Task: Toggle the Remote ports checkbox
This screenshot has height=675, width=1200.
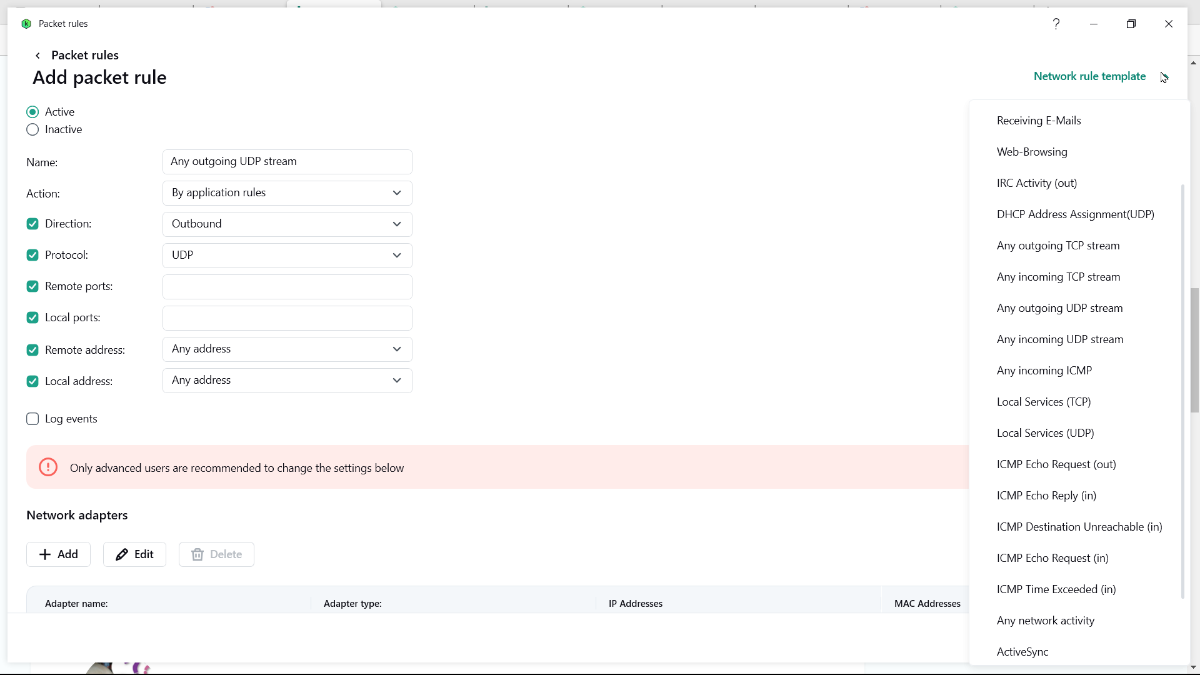Action: [33, 286]
